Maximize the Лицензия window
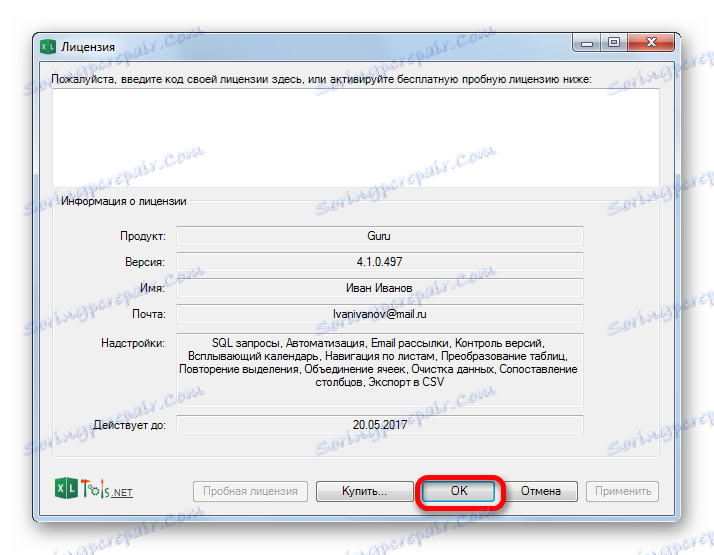The width and height of the screenshot is (714, 555). [613, 43]
